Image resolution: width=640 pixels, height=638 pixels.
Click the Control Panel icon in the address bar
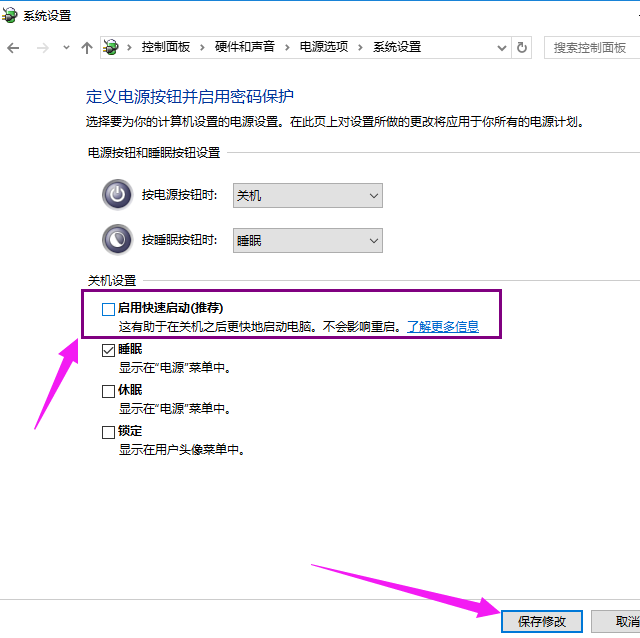[x=112, y=47]
